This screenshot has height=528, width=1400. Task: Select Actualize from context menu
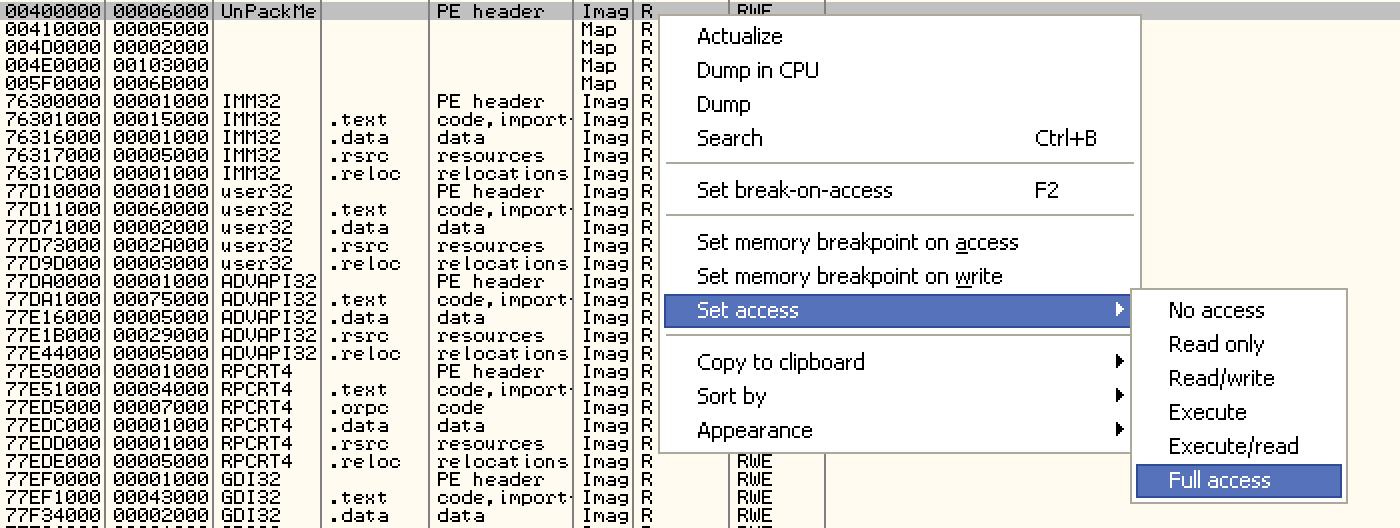point(740,37)
